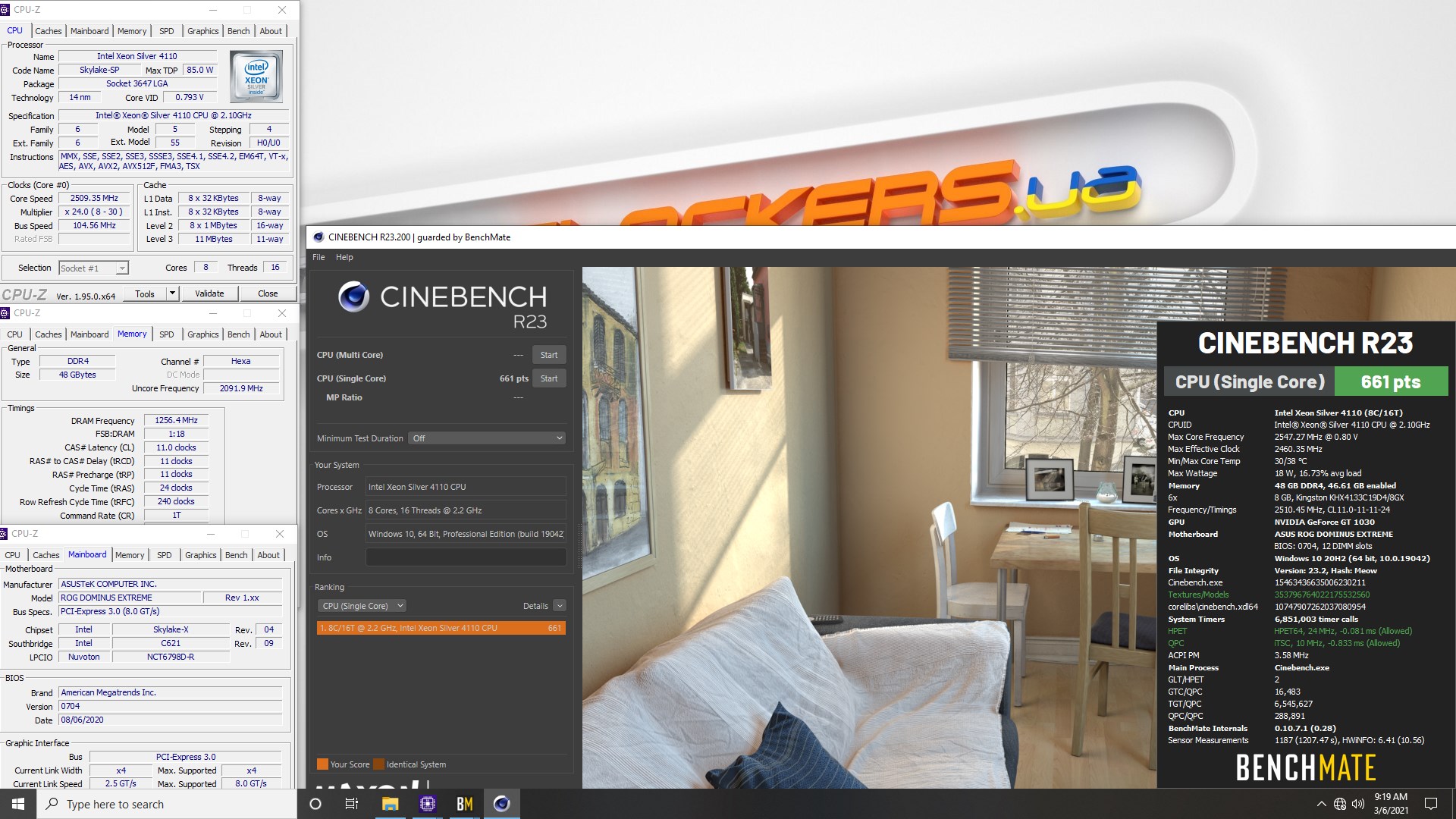The width and height of the screenshot is (1456, 819).
Task: Select ranking entry Xeon Silver 4110
Action: 441,628
